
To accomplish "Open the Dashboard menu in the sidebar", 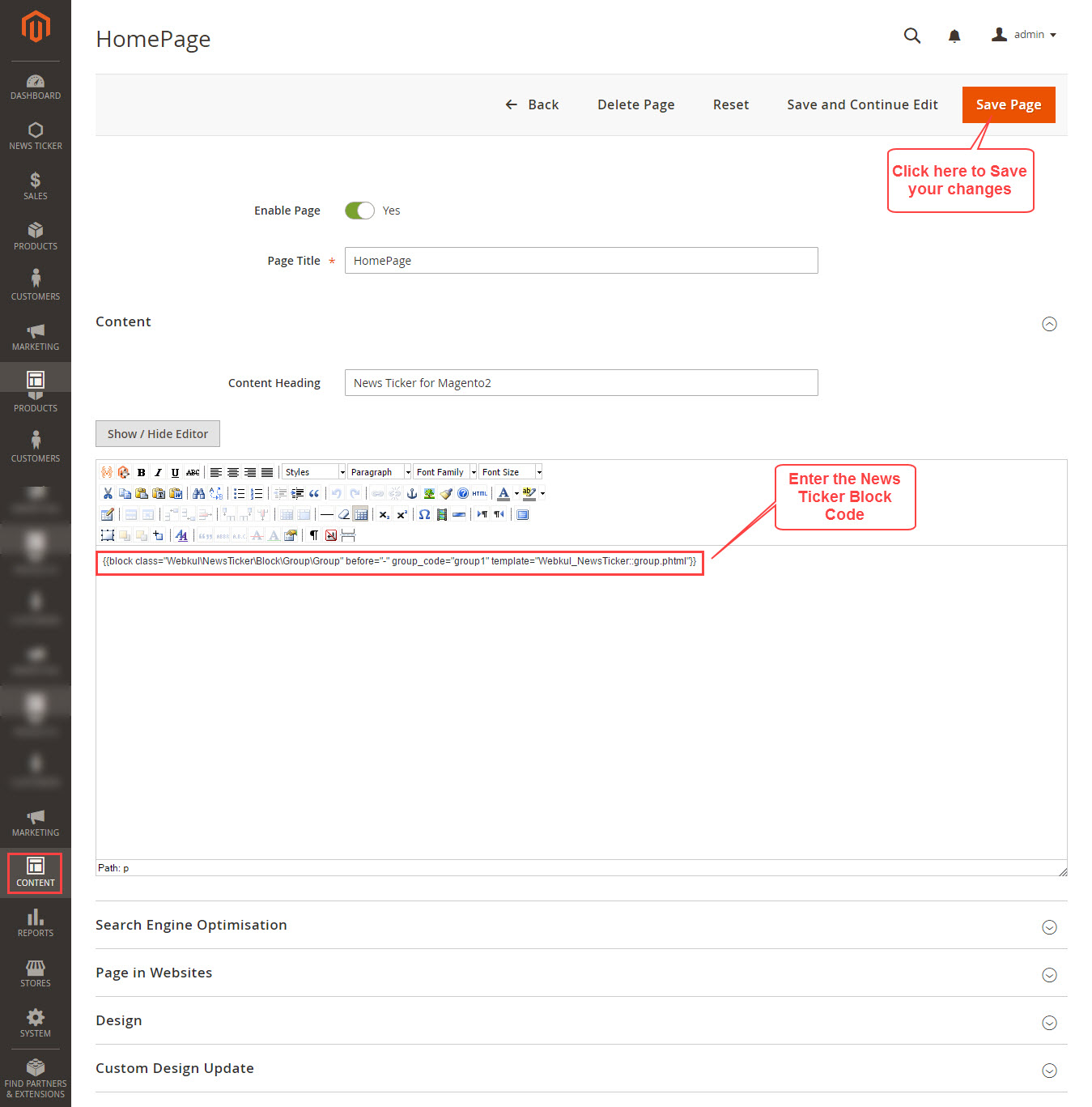I will tap(36, 87).
